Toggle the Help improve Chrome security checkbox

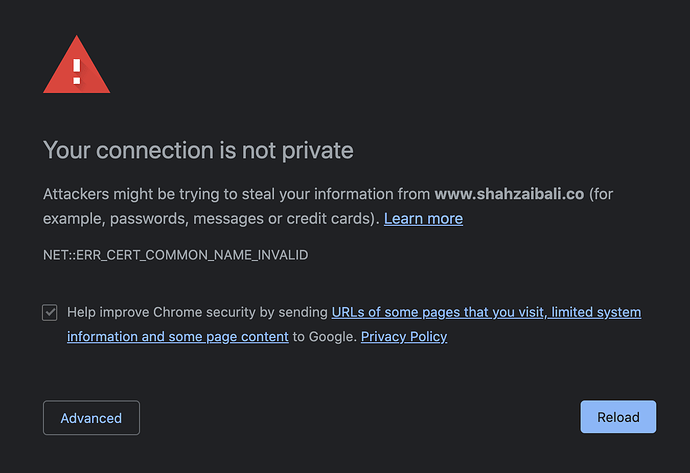click(50, 312)
